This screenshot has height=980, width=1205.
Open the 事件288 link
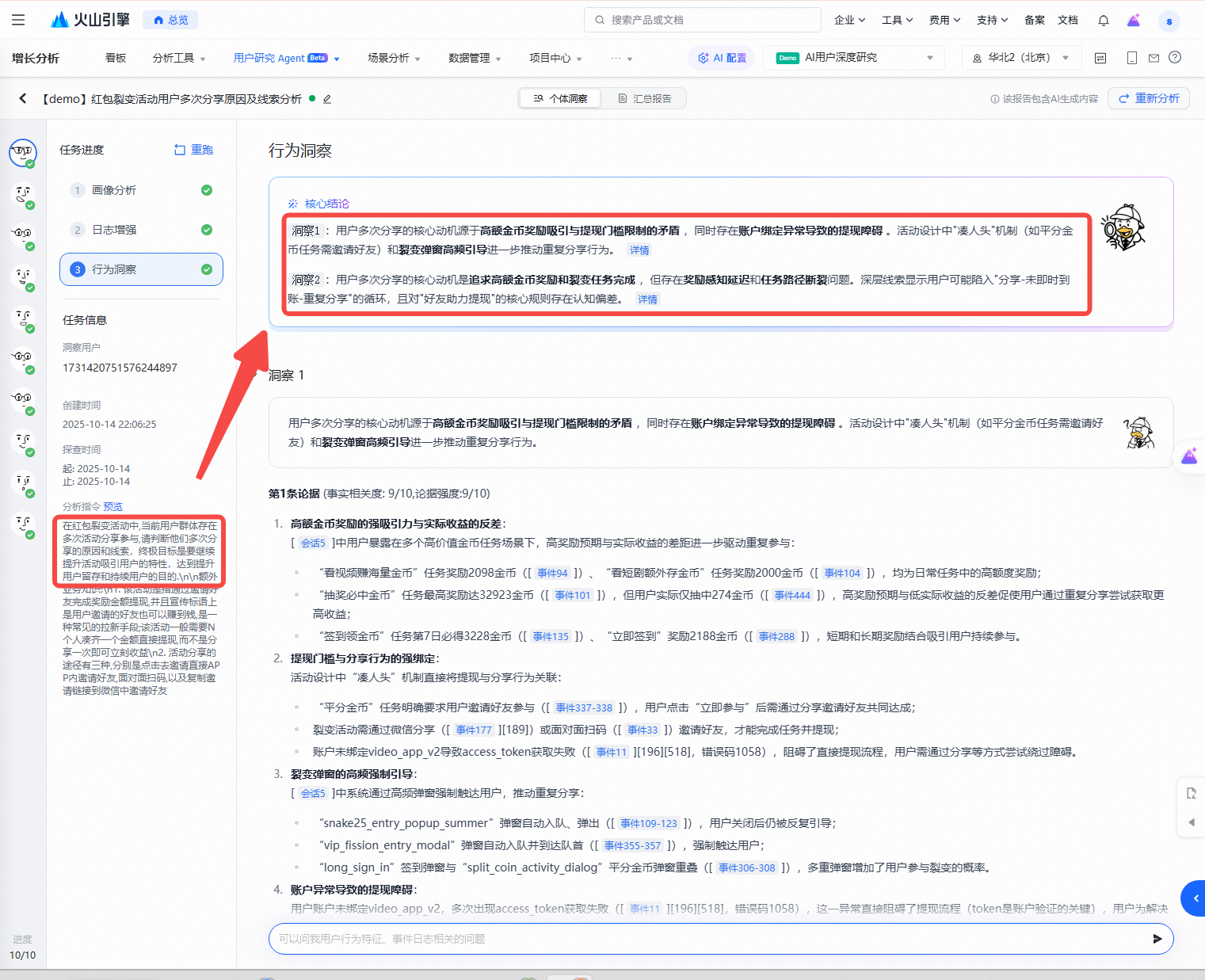coord(776,636)
